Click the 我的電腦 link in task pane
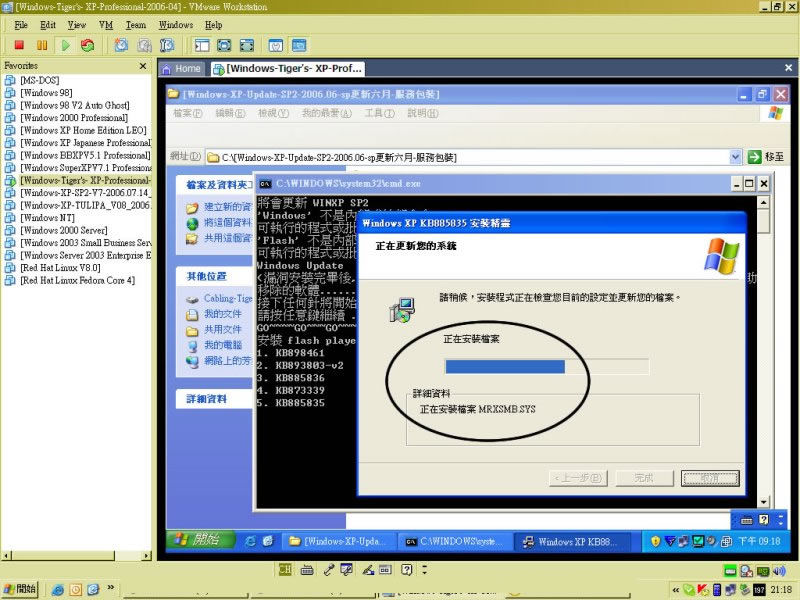This screenshot has width=800, height=600. (222, 345)
